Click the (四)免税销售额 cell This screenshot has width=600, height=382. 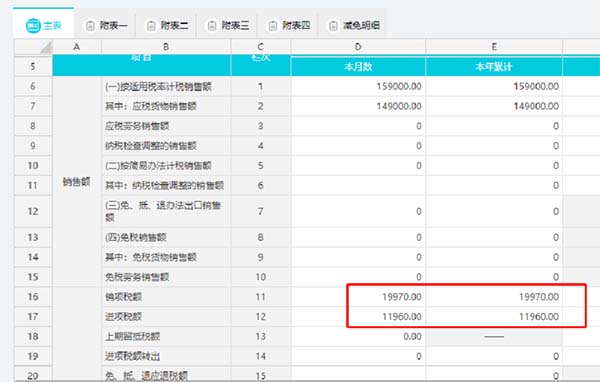(x=166, y=237)
